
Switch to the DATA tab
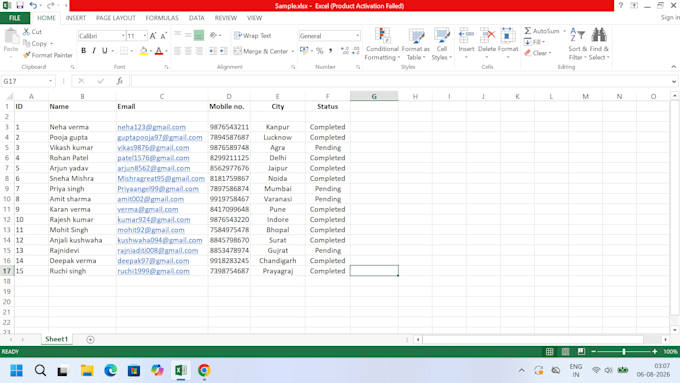click(196, 18)
